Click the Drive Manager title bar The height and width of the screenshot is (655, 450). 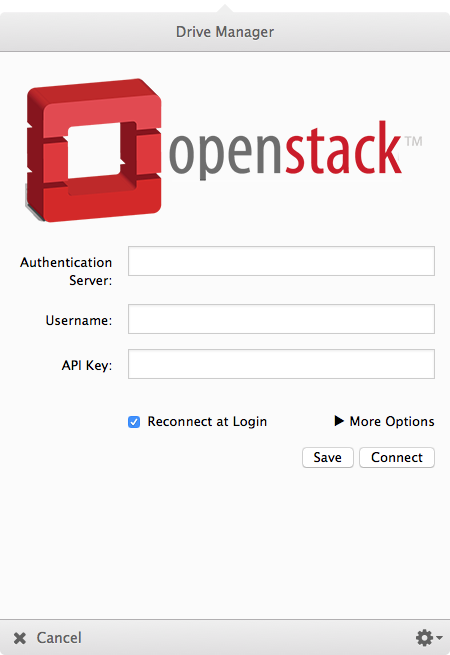[x=225, y=32]
